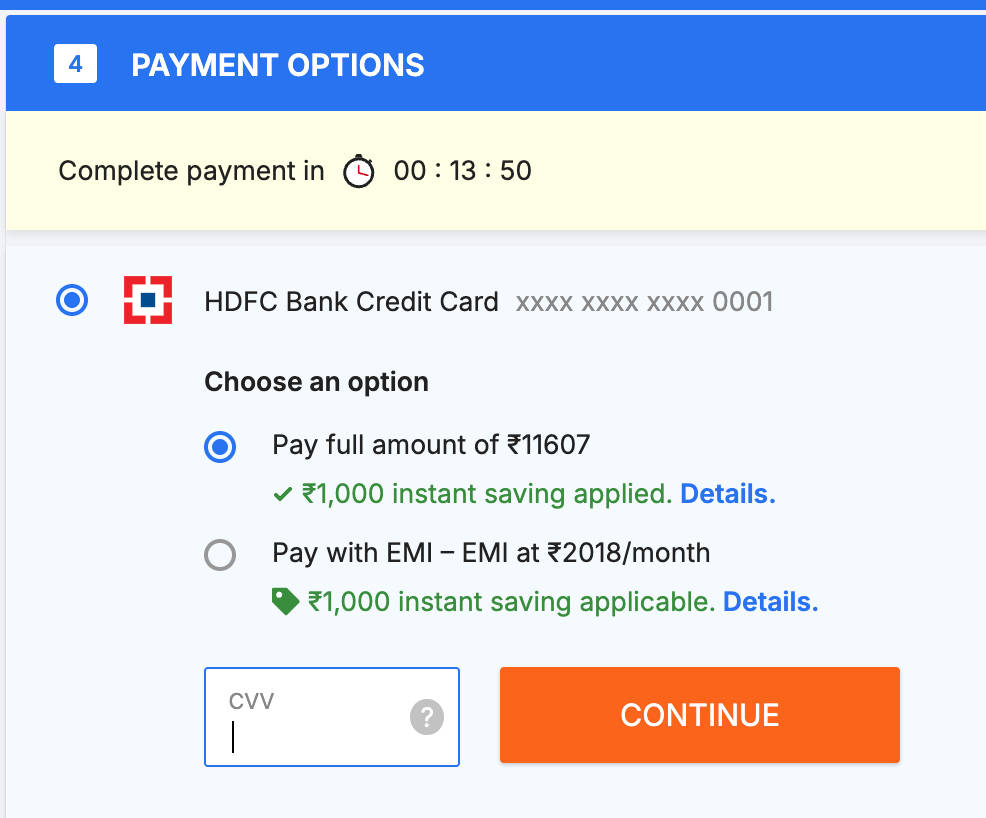Click the EMI at ₹2018/month label text
Screen dimensions: 986x818
coord(490,552)
